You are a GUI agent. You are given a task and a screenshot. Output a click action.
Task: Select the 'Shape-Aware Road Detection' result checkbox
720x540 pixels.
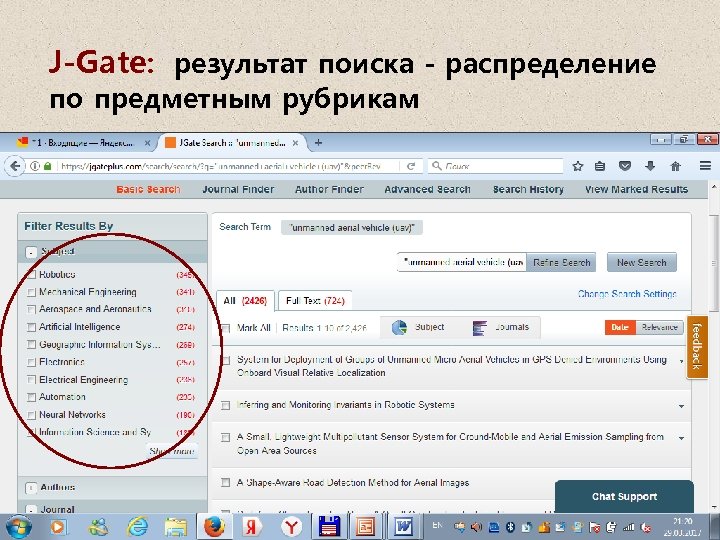(x=225, y=483)
